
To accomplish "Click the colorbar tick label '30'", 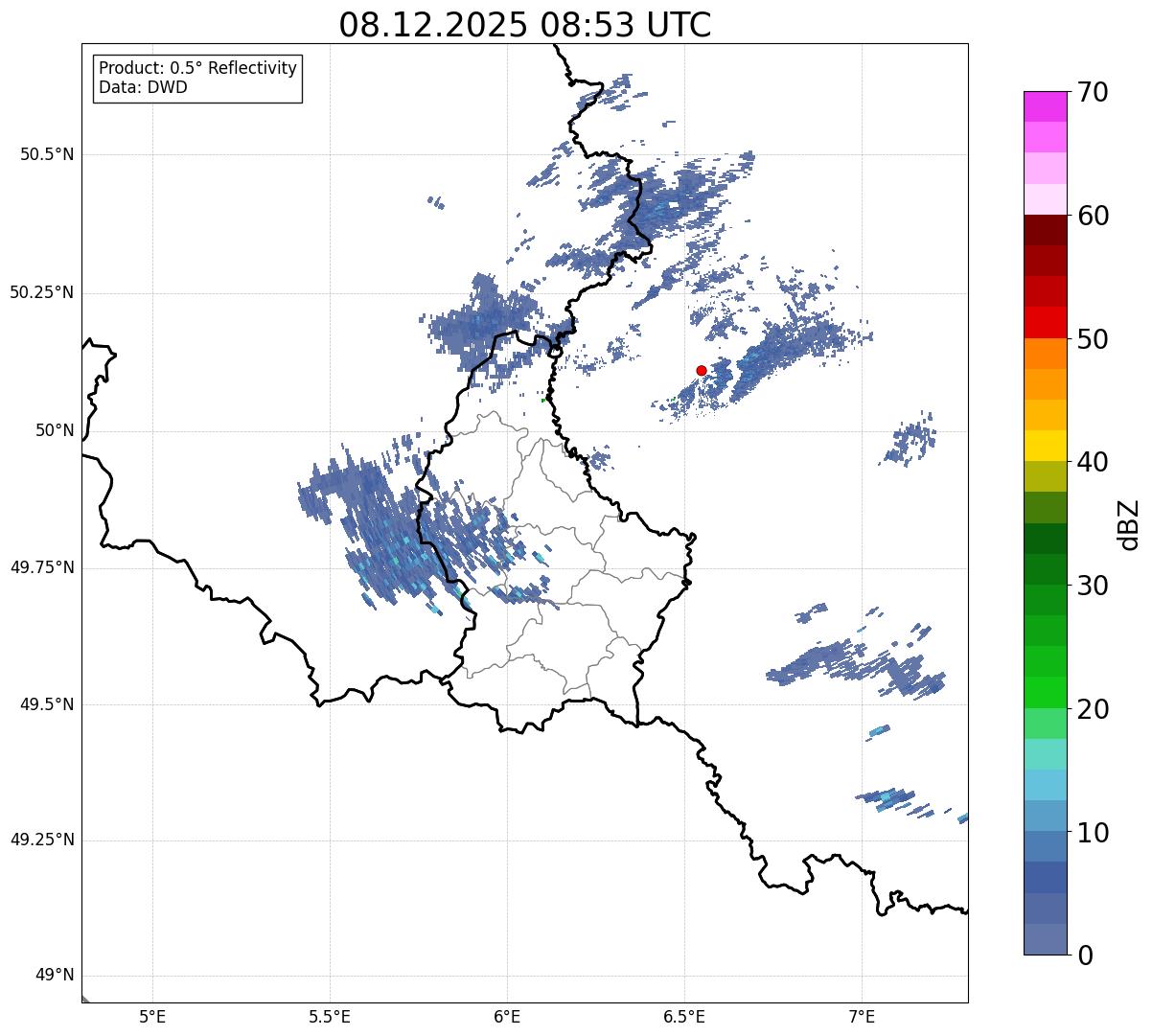I will point(1093,586).
